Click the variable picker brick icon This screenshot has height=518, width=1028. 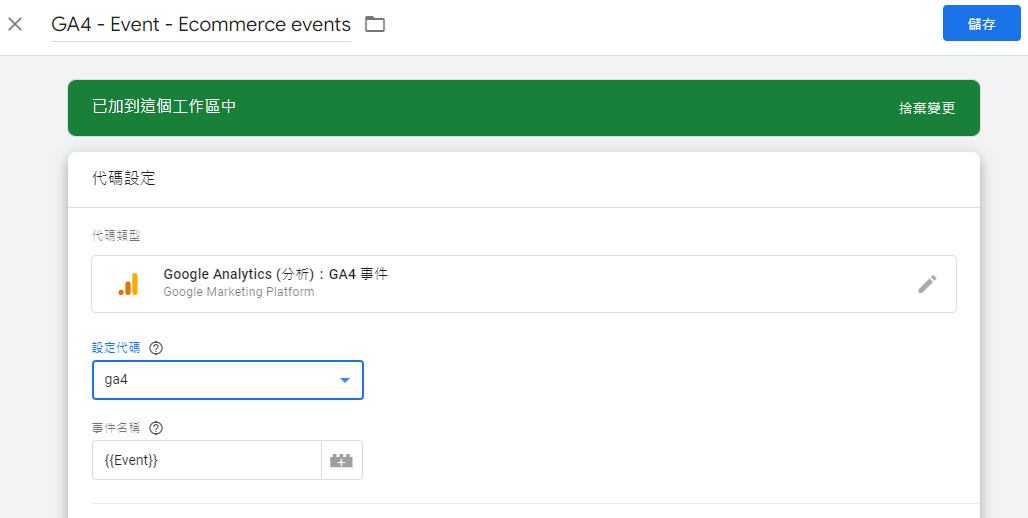[x=342, y=460]
